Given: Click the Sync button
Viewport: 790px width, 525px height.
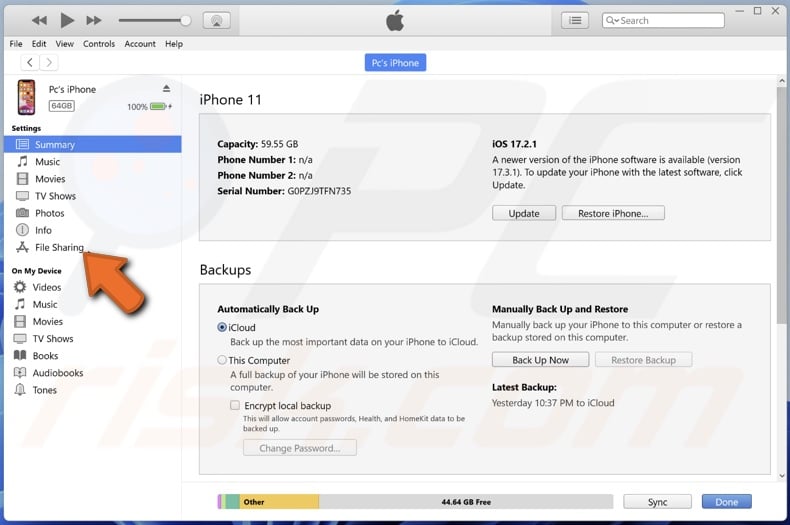Looking at the screenshot, I should (x=657, y=502).
